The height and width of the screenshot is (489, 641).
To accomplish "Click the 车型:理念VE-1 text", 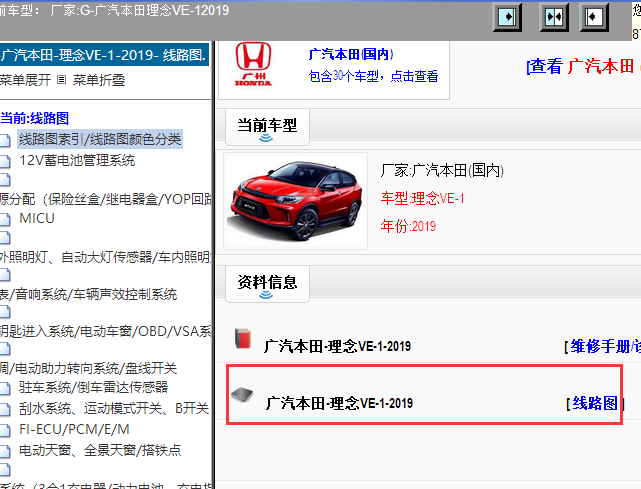I will pyautogui.click(x=422, y=198).
